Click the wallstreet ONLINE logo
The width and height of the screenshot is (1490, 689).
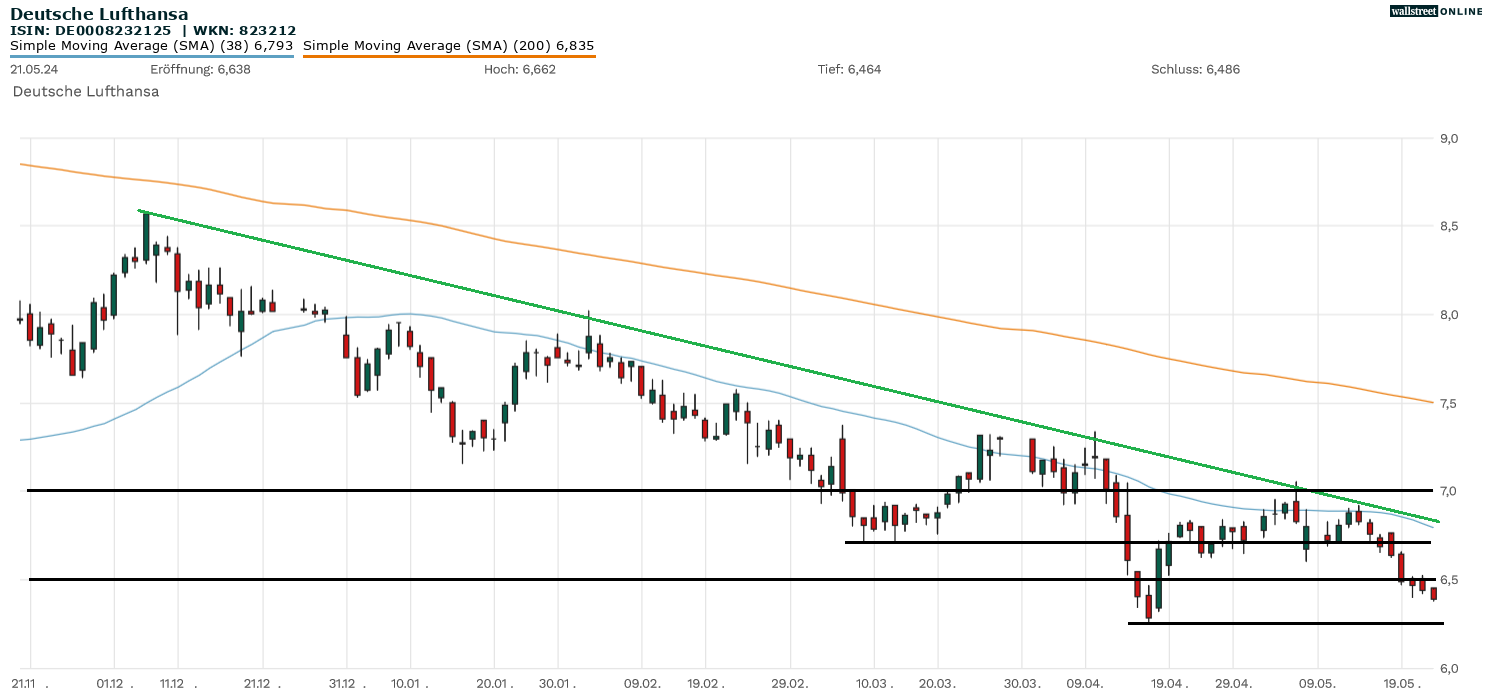tap(1436, 11)
